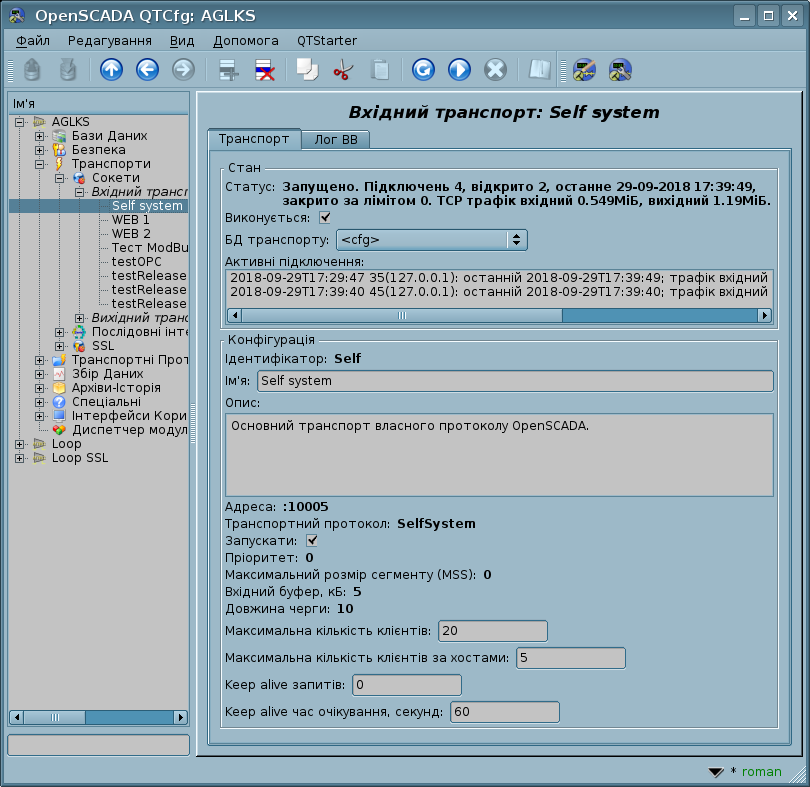This screenshot has width=810, height=787.
Task: Launch the second QTStarter module toolbar icon
Action: pyautogui.click(x=620, y=70)
